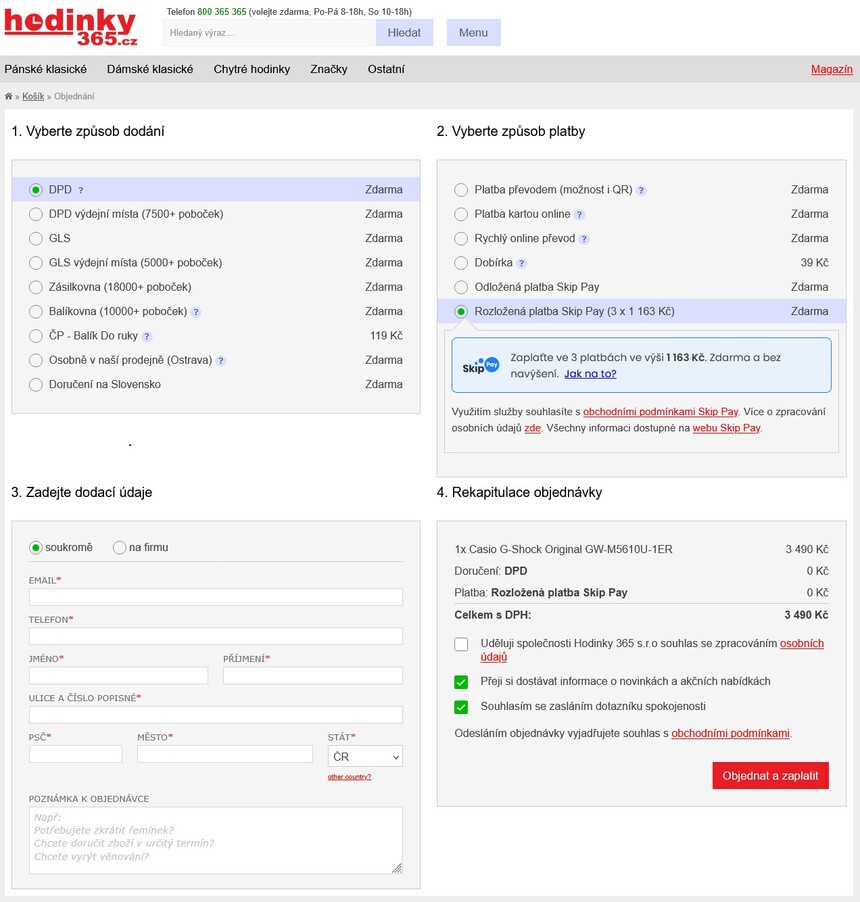860x902 pixels.
Task: Open help icon for Osobně v naší prodejně
Action: [x=220, y=361]
